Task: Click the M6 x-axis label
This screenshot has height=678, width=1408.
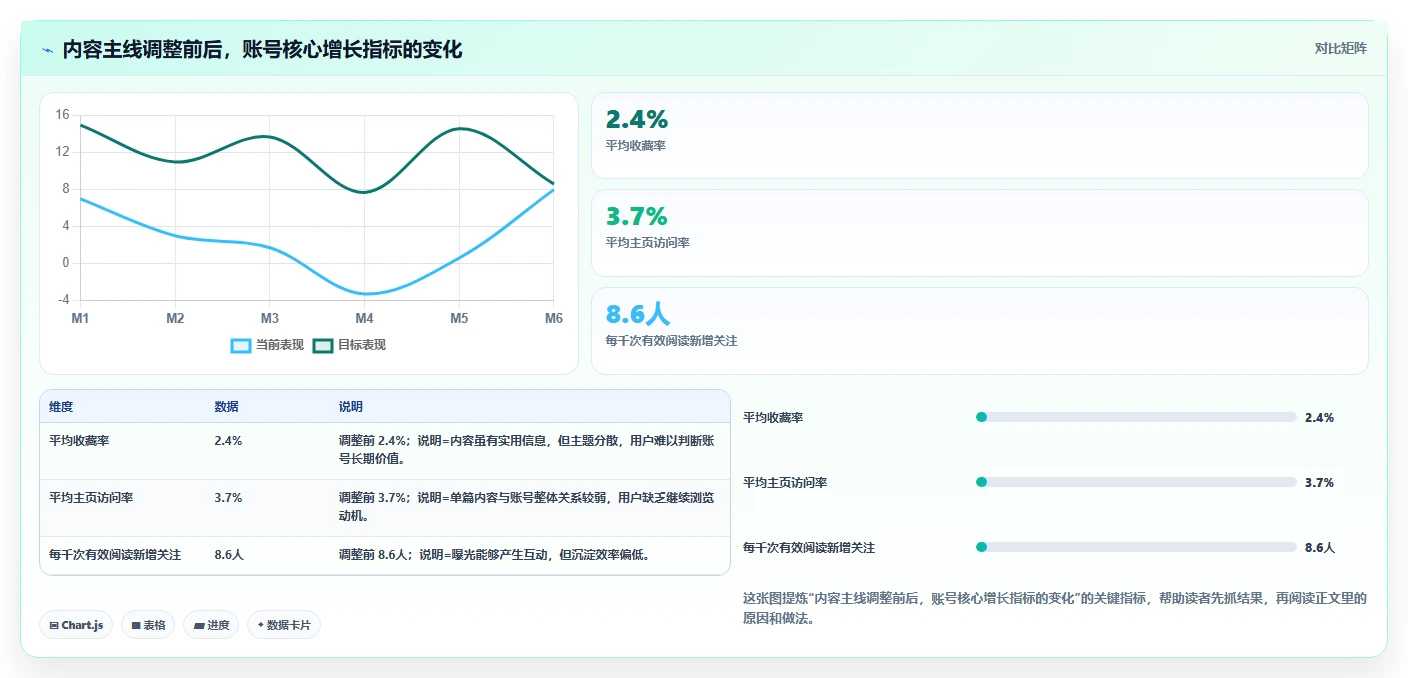Action: tap(554, 318)
